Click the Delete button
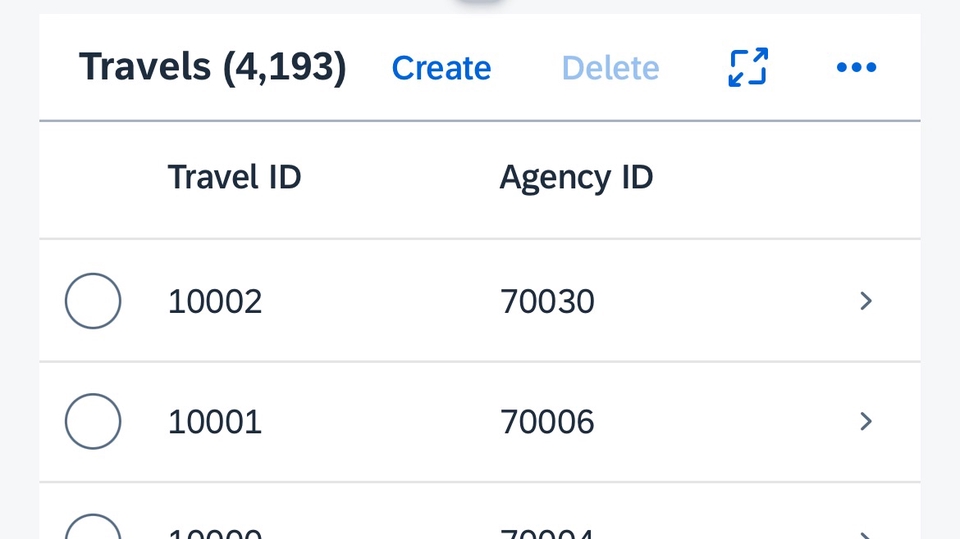 (x=610, y=68)
